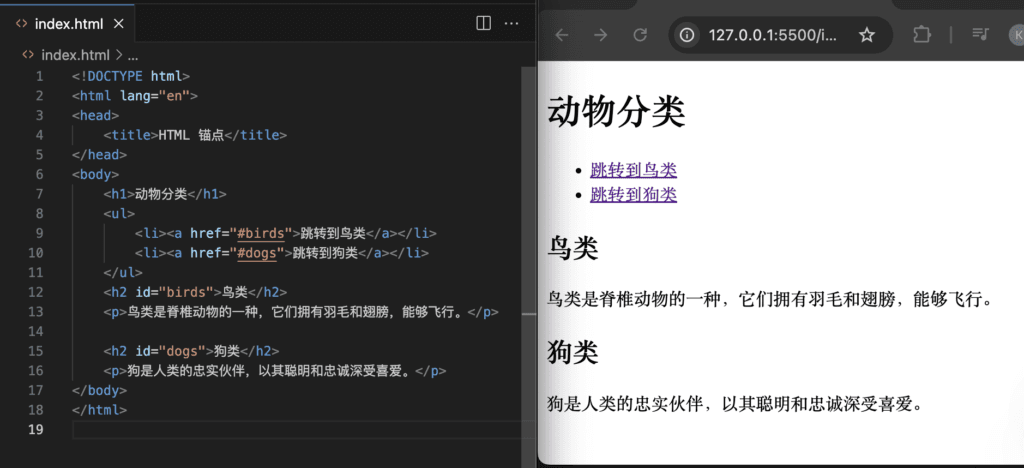
Task: Click the h2 id="birds" code line
Action: [x=195, y=292]
